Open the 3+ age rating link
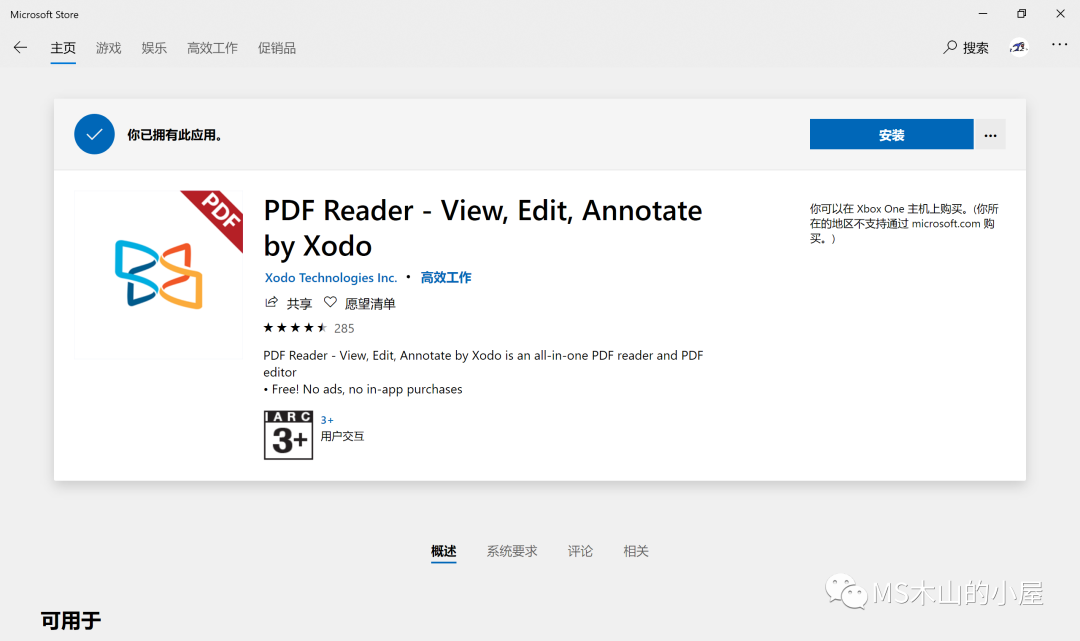Screen dimensions: 1080x641 326,420
